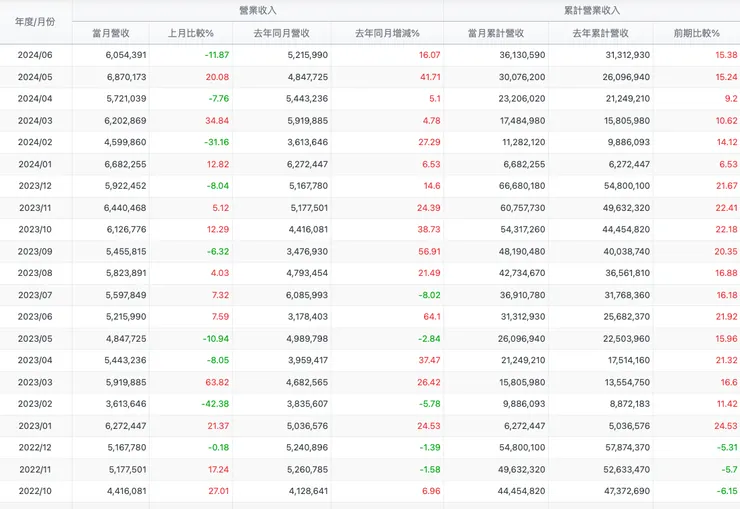Select the 2023/03 row date cell
The width and height of the screenshot is (740, 509).
point(35,383)
